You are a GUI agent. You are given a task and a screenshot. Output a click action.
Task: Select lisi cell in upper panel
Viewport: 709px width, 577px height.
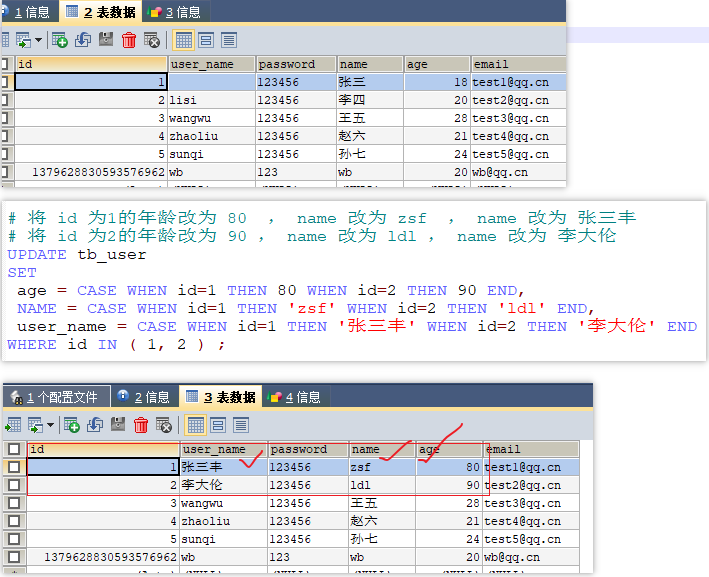point(212,100)
